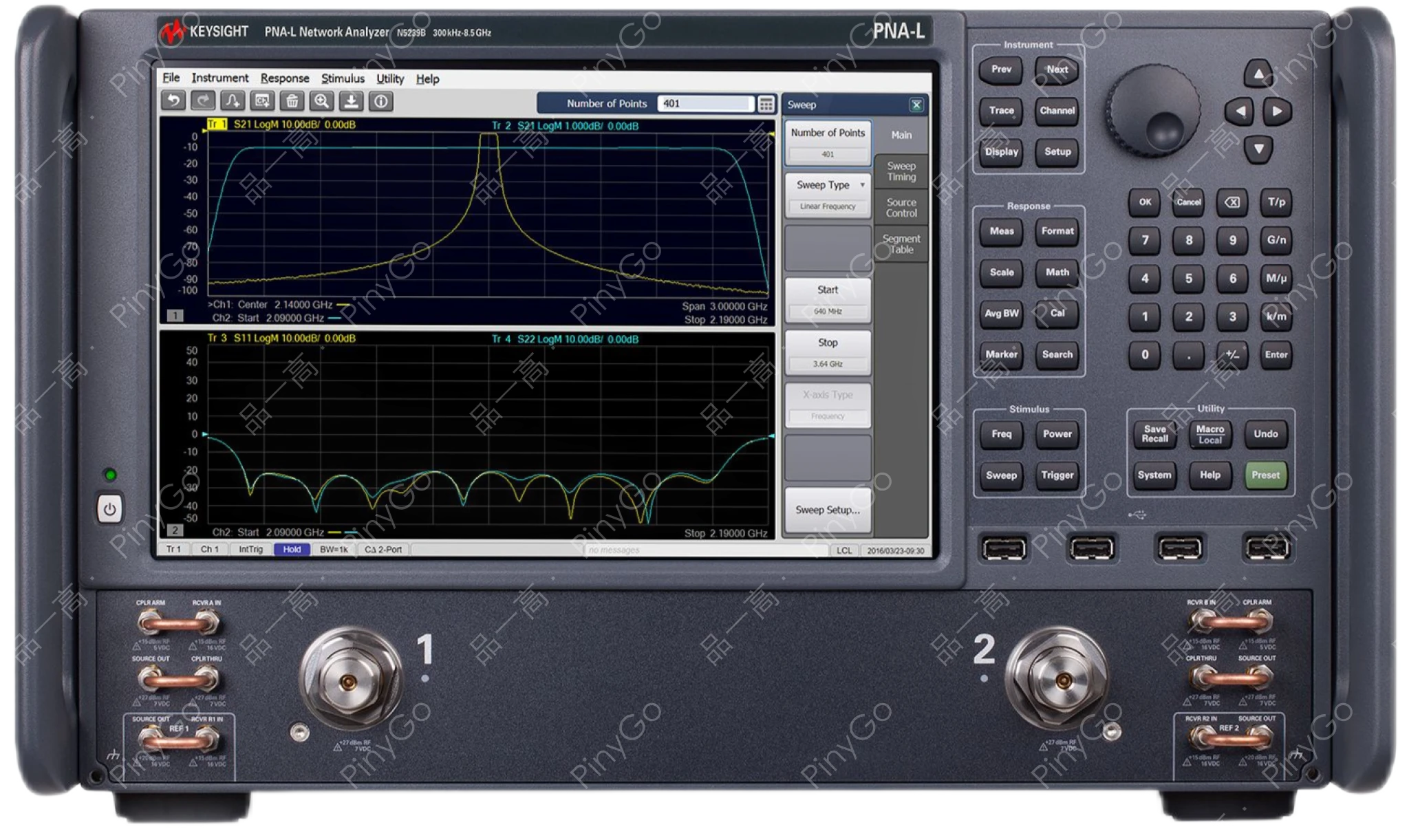Edit the Number of Points field

(x=705, y=103)
